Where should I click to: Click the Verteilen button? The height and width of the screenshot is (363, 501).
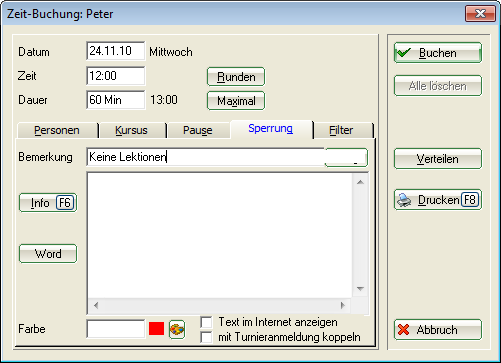pos(438,159)
